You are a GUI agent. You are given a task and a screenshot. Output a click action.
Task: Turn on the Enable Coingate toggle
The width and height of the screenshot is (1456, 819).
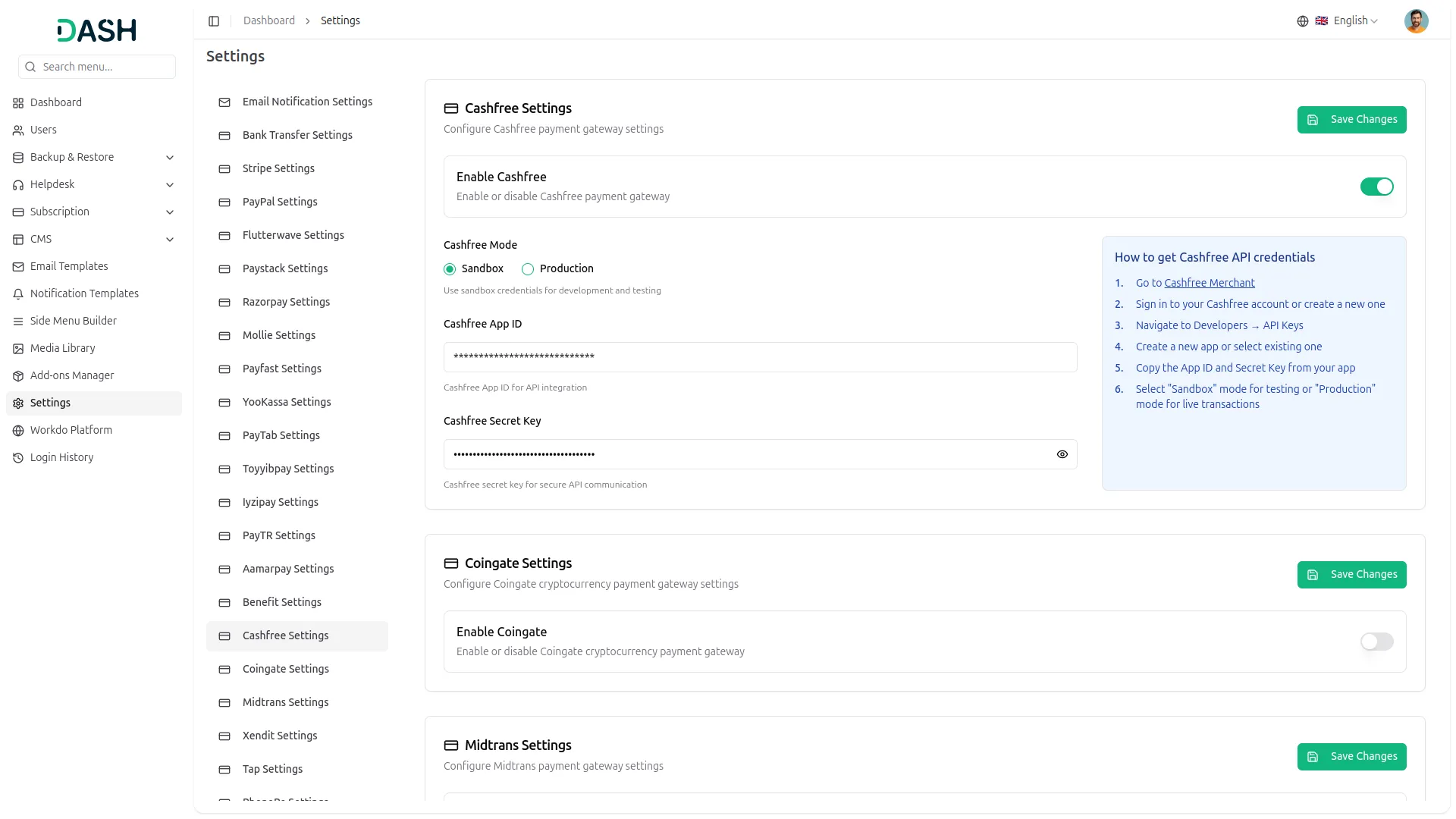click(x=1376, y=642)
